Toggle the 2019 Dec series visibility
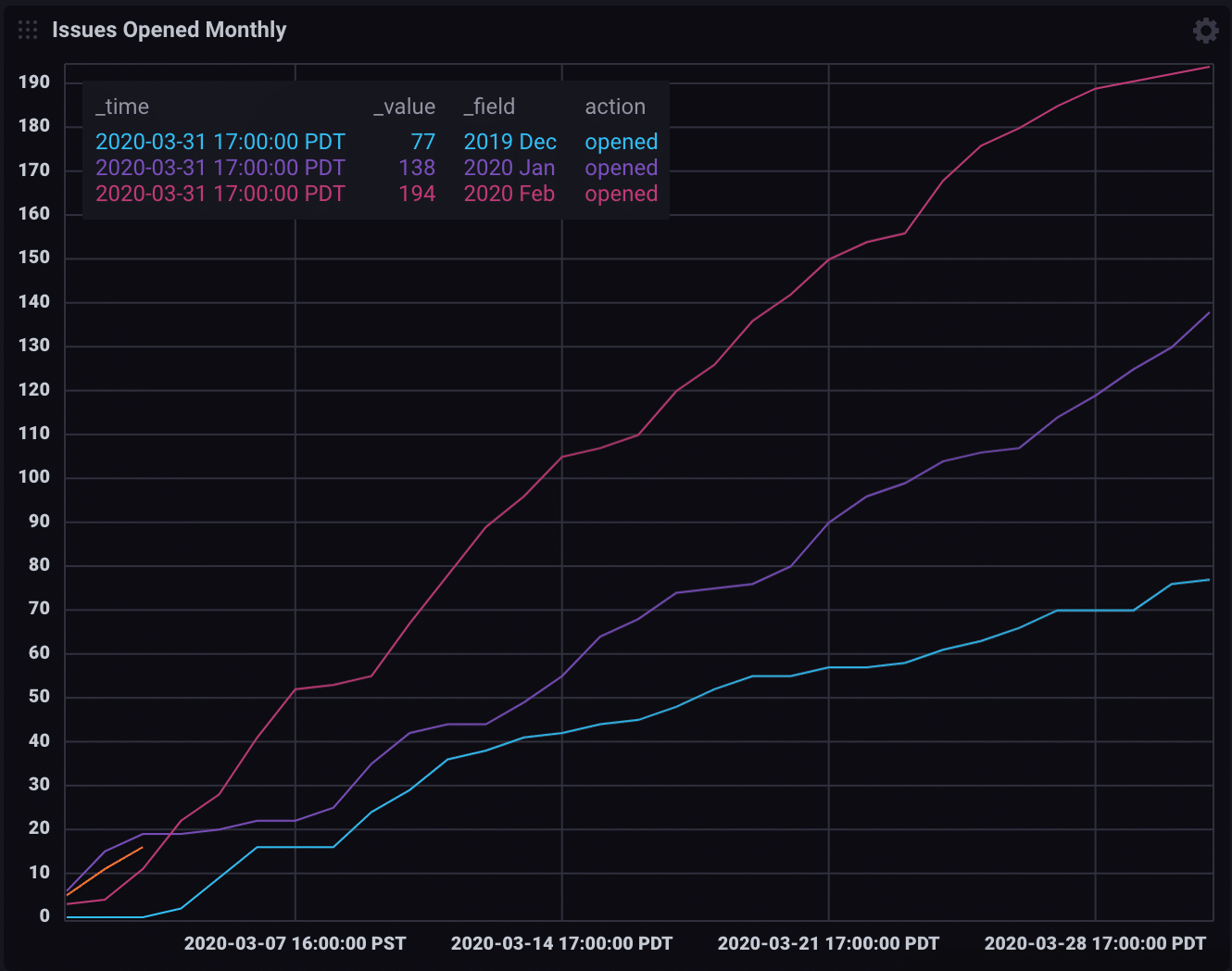The image size is (1232, 971). [x=509, y=142]
